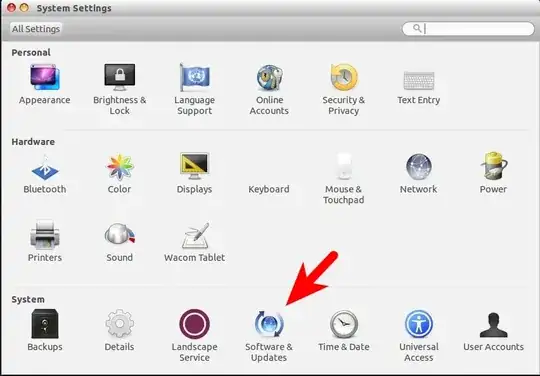Open the Appearance settings
Screen dimensions: 540x376
pos(45,84)
